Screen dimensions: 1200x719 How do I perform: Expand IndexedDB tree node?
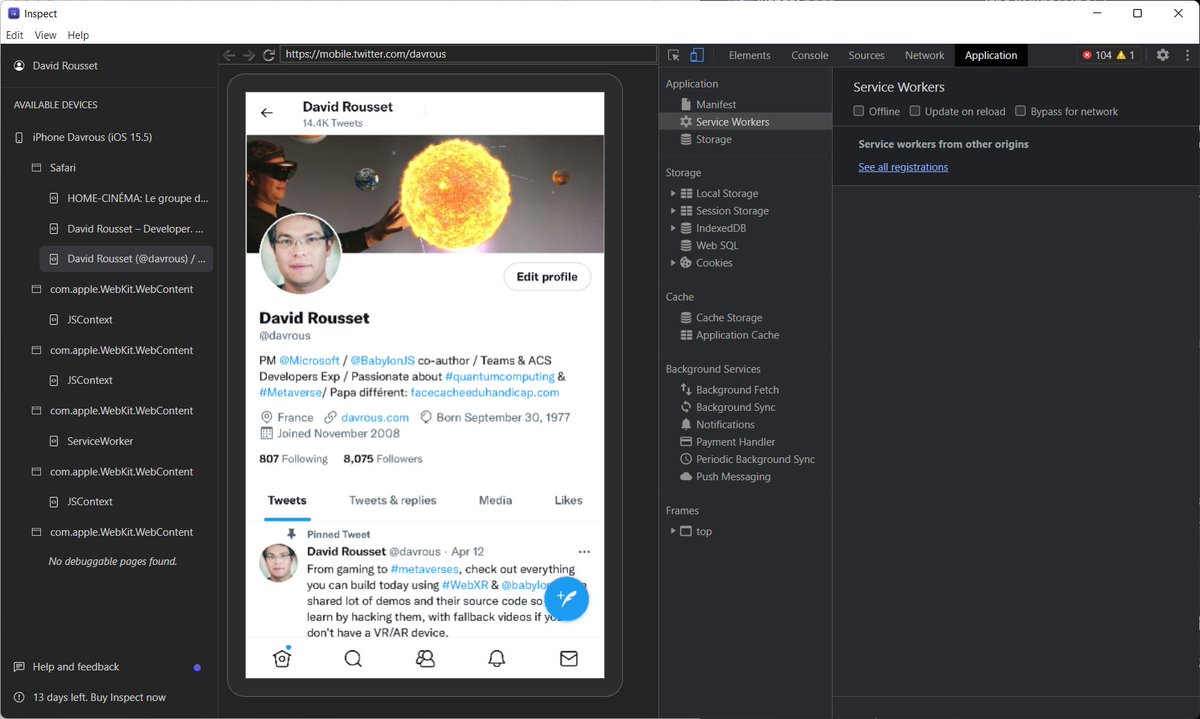pyautogui.click(x=673, y=228)
